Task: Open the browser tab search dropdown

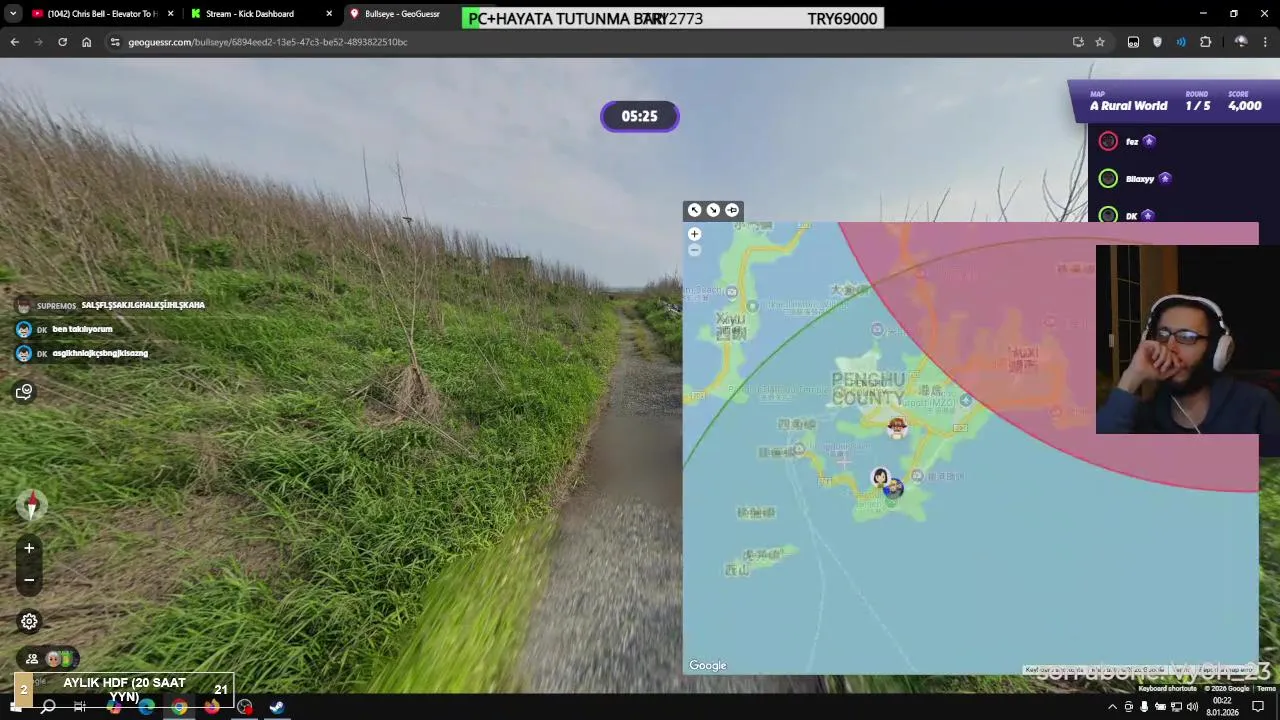Action: click(x=12, y=14)
